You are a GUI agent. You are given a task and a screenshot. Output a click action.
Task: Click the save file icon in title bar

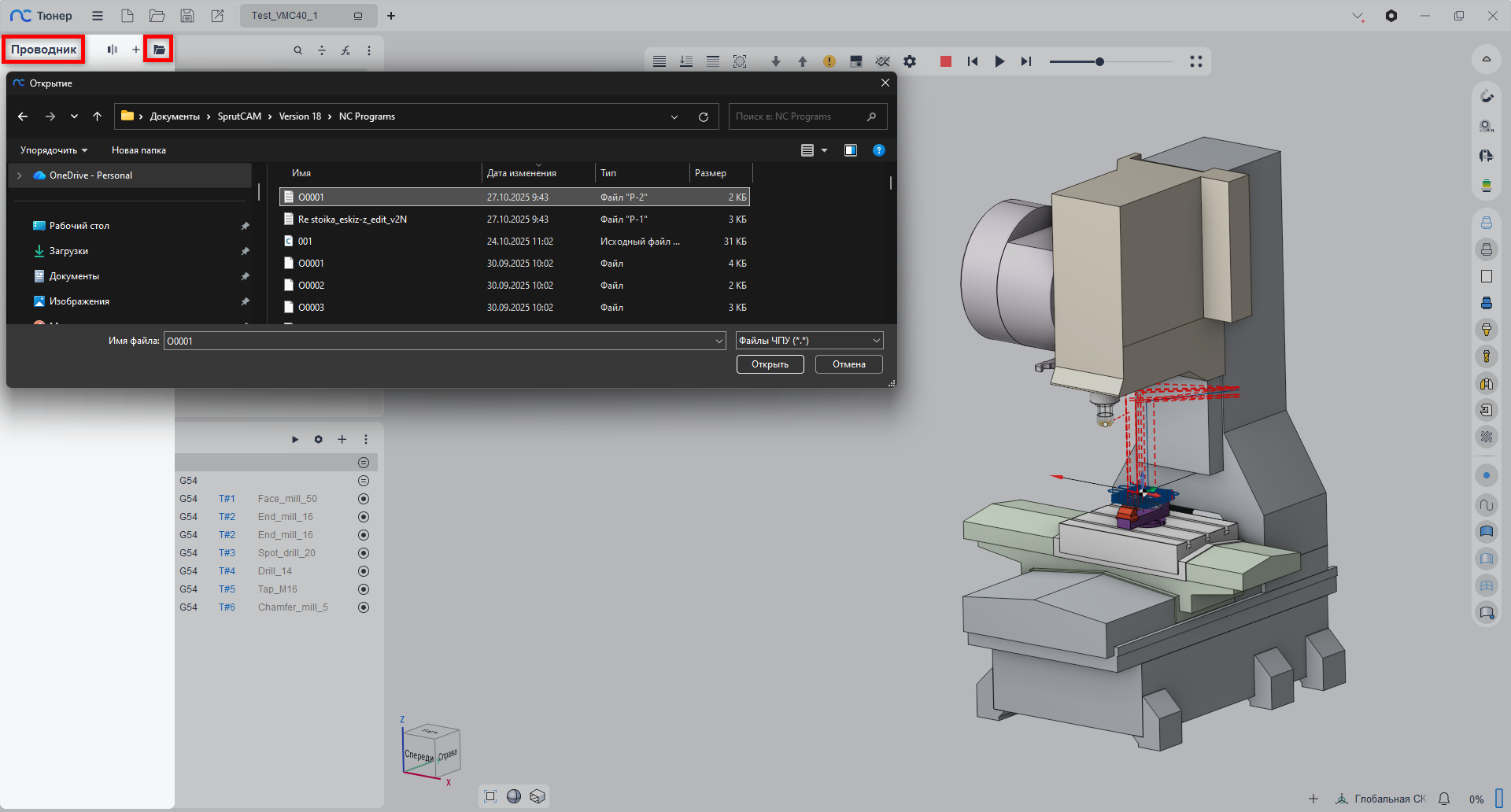click(x=187, y=16)
